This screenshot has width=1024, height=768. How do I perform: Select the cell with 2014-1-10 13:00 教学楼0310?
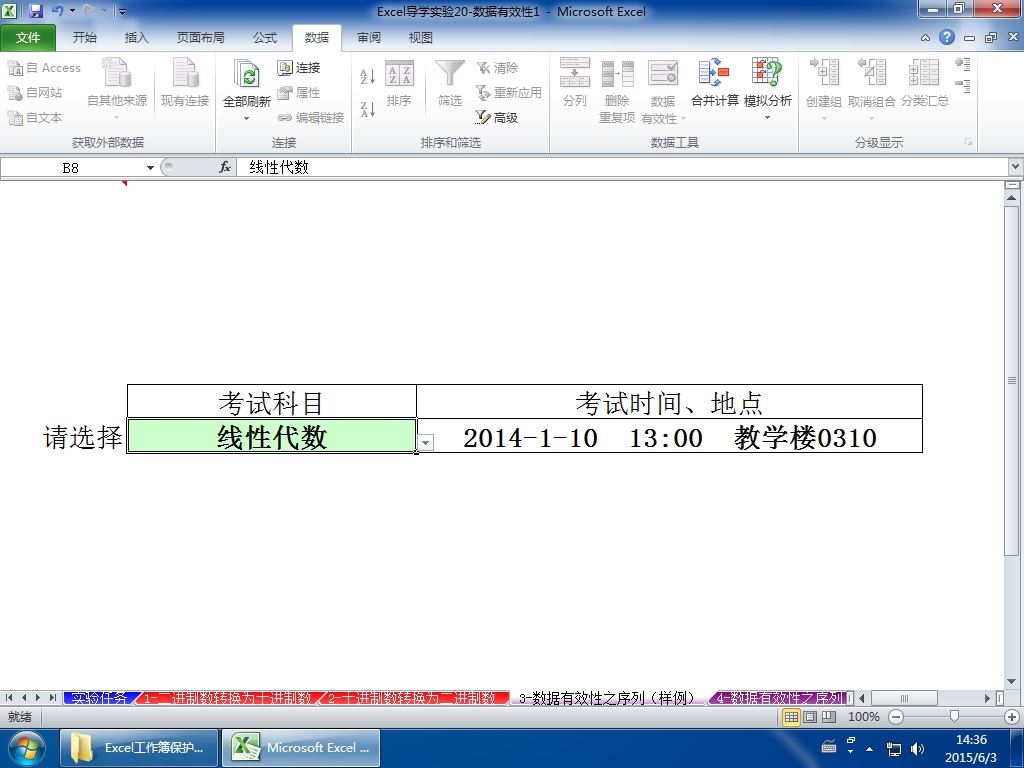point(669,436)
